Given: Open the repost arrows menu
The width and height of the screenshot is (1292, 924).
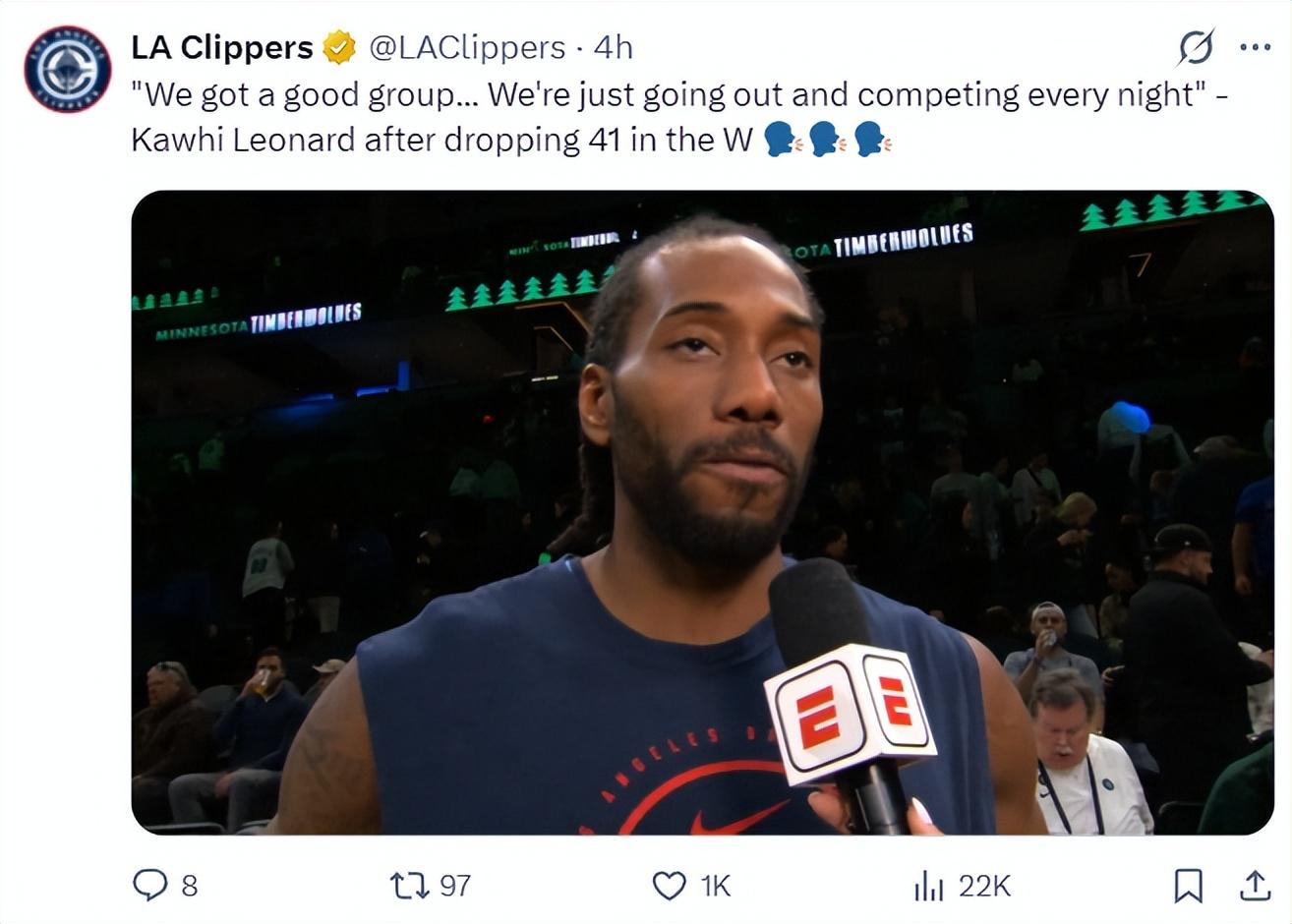Looking at the screenshot, I should tap(410, 886).
